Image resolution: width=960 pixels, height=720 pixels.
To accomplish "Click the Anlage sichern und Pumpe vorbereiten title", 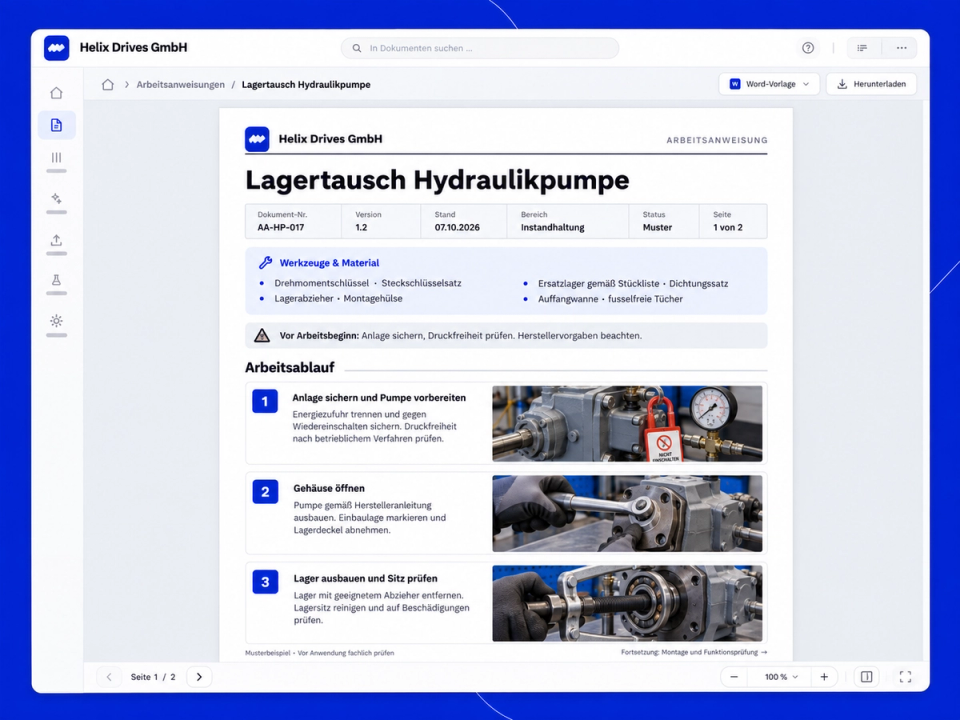I will click(379, 398).
